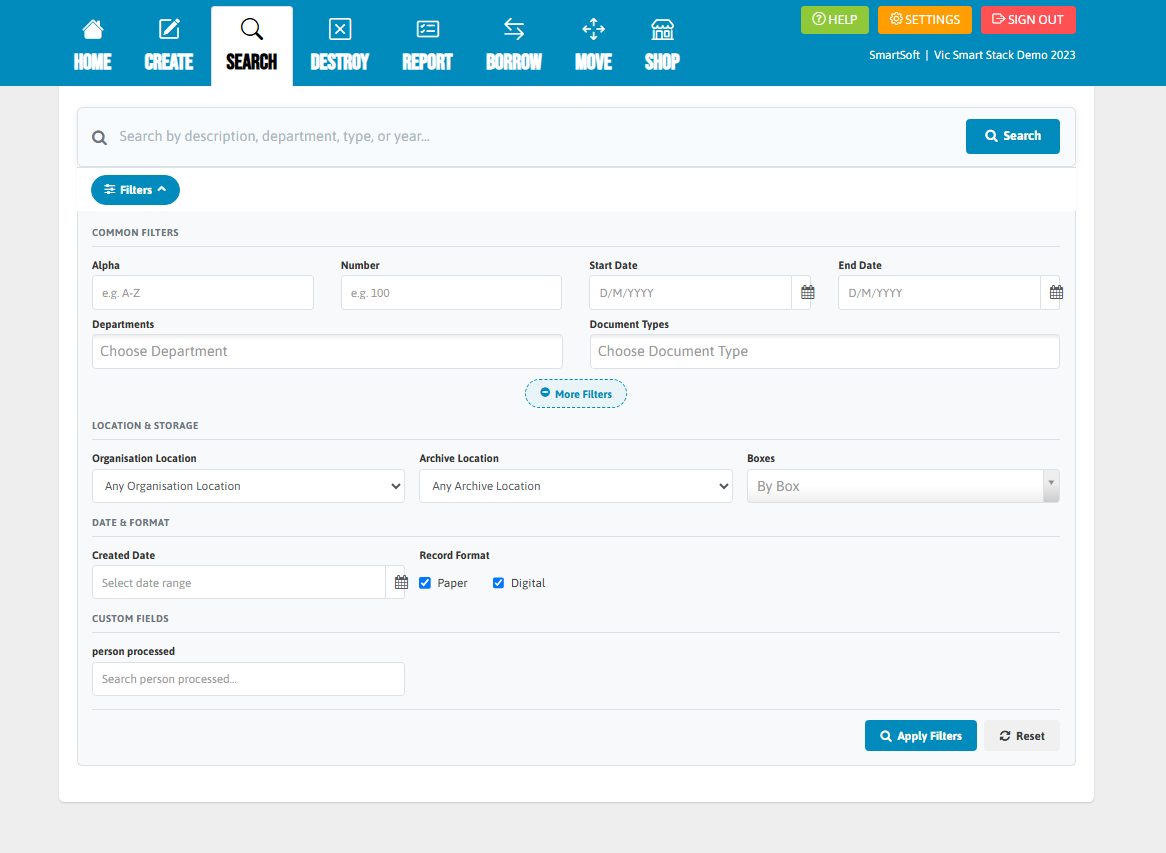Focus the main search description field

click(535, 136)
